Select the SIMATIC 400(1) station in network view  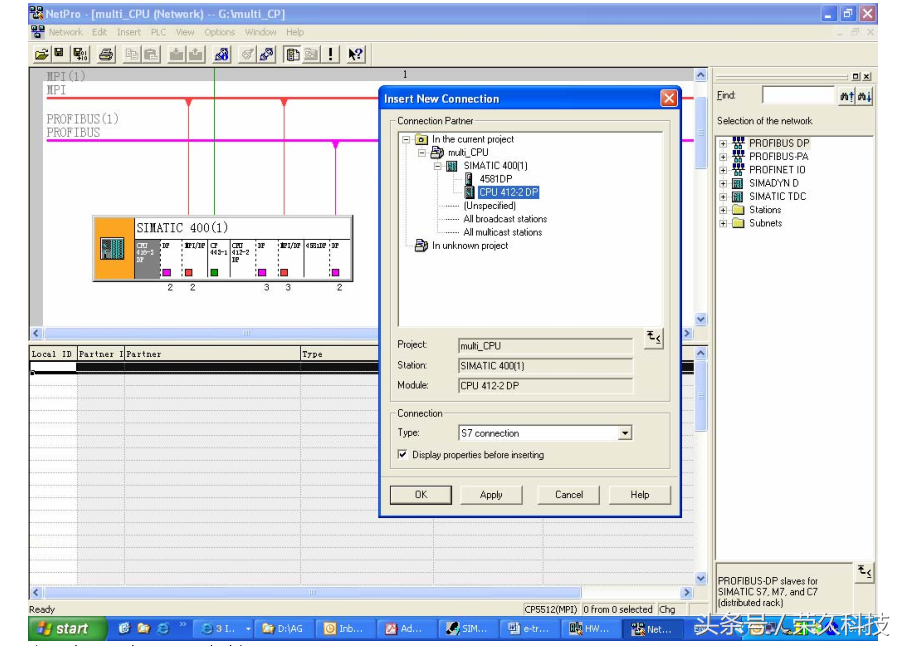[182, 228]
